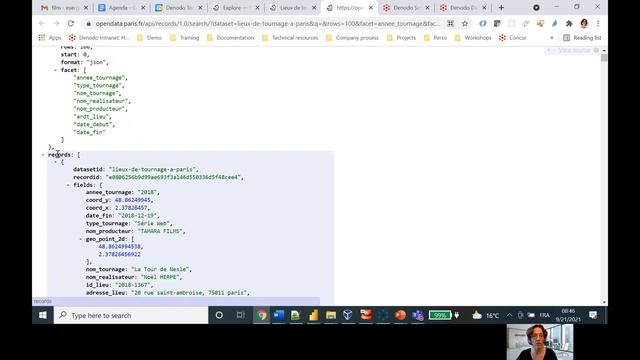Click the address bar URL
640x360 pixels.
point(267,24)
